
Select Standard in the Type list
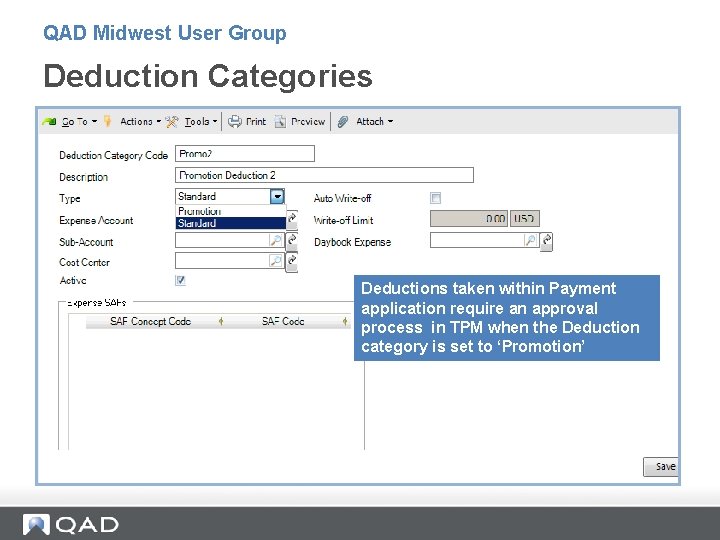[x=231, y=223]
